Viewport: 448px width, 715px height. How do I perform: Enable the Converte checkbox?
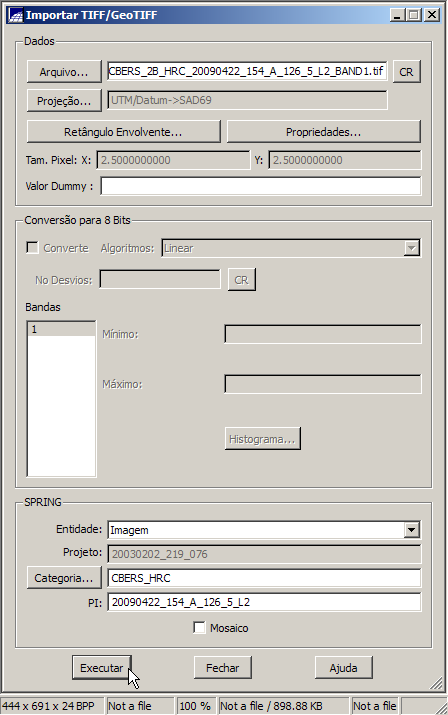(x=32, y=248)
